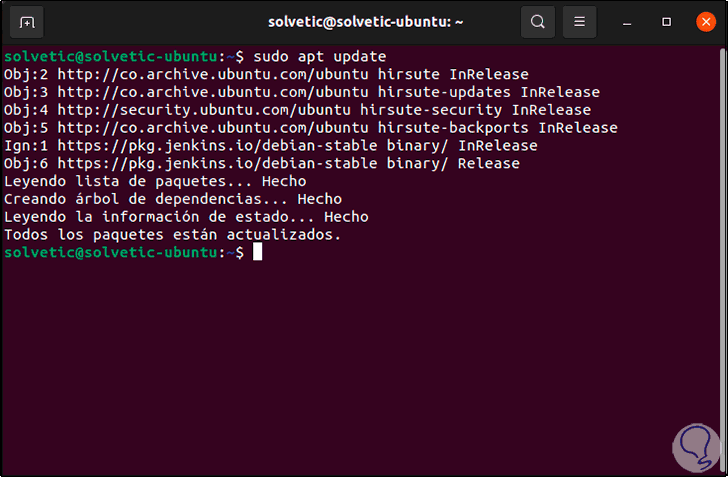Image resolution: width=728 pixels, height=477 pixels.
Task: Click the Obj:5 hirsute-backports InRelease line
Action: pos(311,128)
